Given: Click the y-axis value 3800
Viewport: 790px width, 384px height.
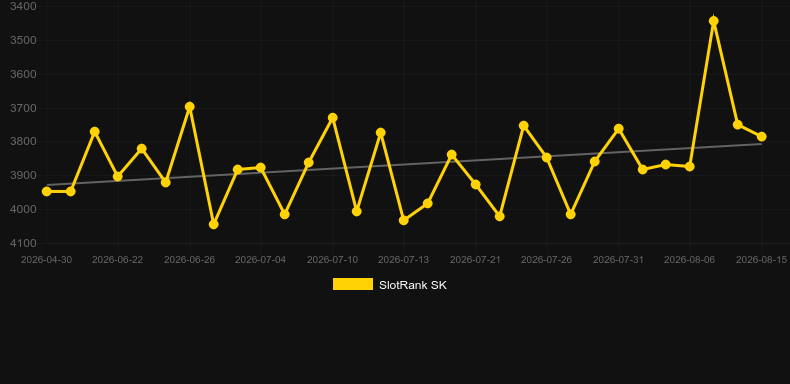Looking at the screenshot, I should click(x=23, y=142).
